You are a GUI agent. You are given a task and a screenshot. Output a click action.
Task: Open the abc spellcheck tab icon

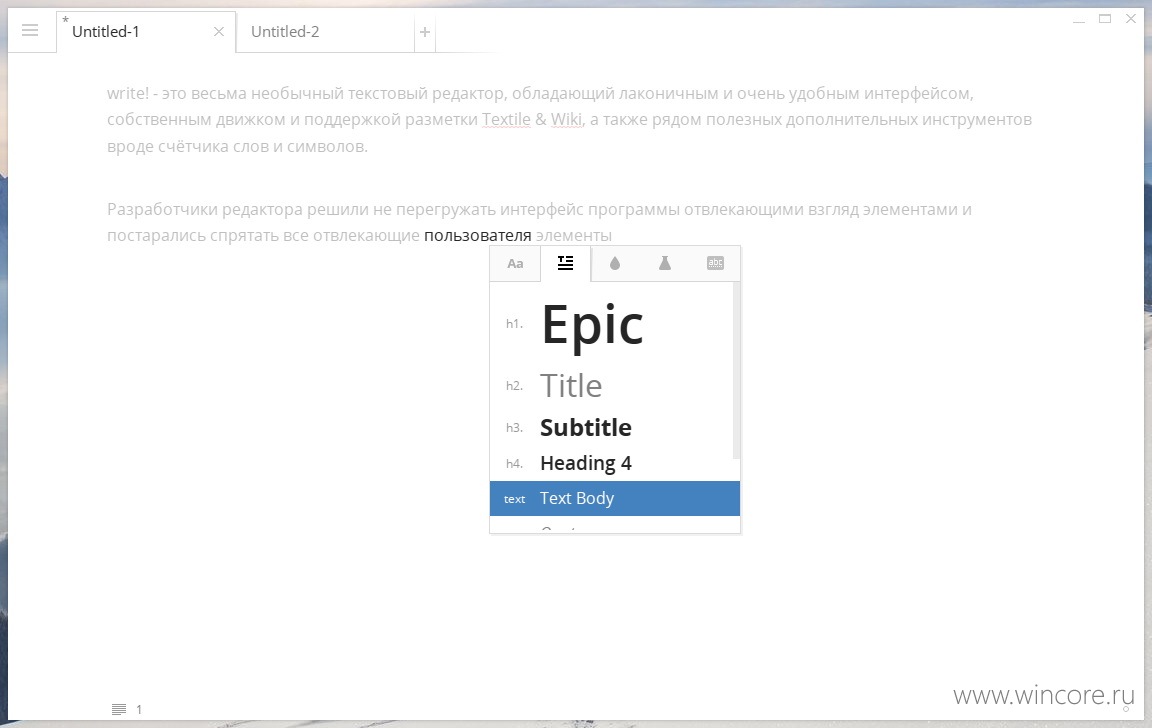[x=715, y=263]
